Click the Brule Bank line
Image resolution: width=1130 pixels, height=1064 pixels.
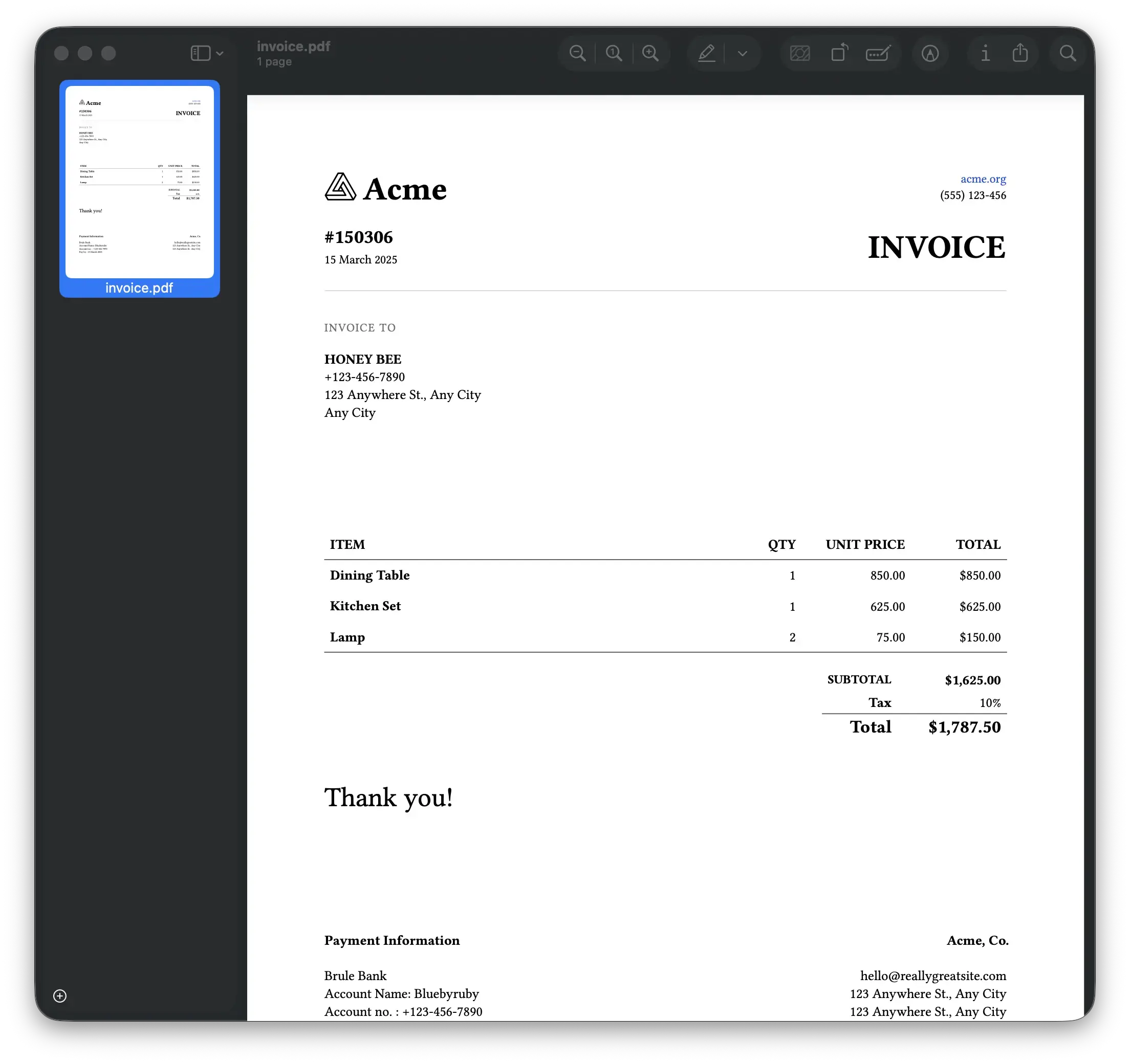[x=355, y=976]
